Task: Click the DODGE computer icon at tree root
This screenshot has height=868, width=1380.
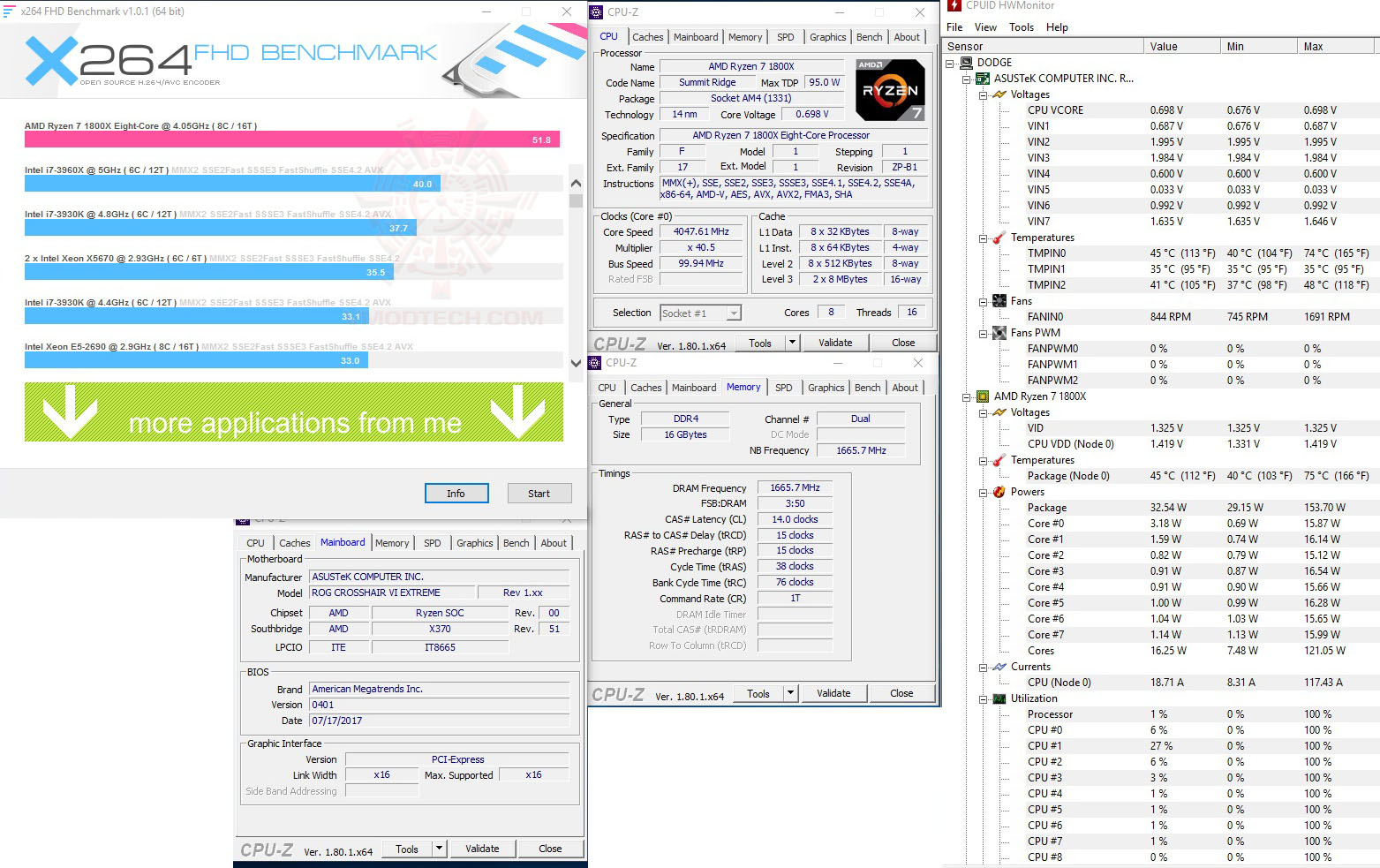Action: click(x=968, y=62)
